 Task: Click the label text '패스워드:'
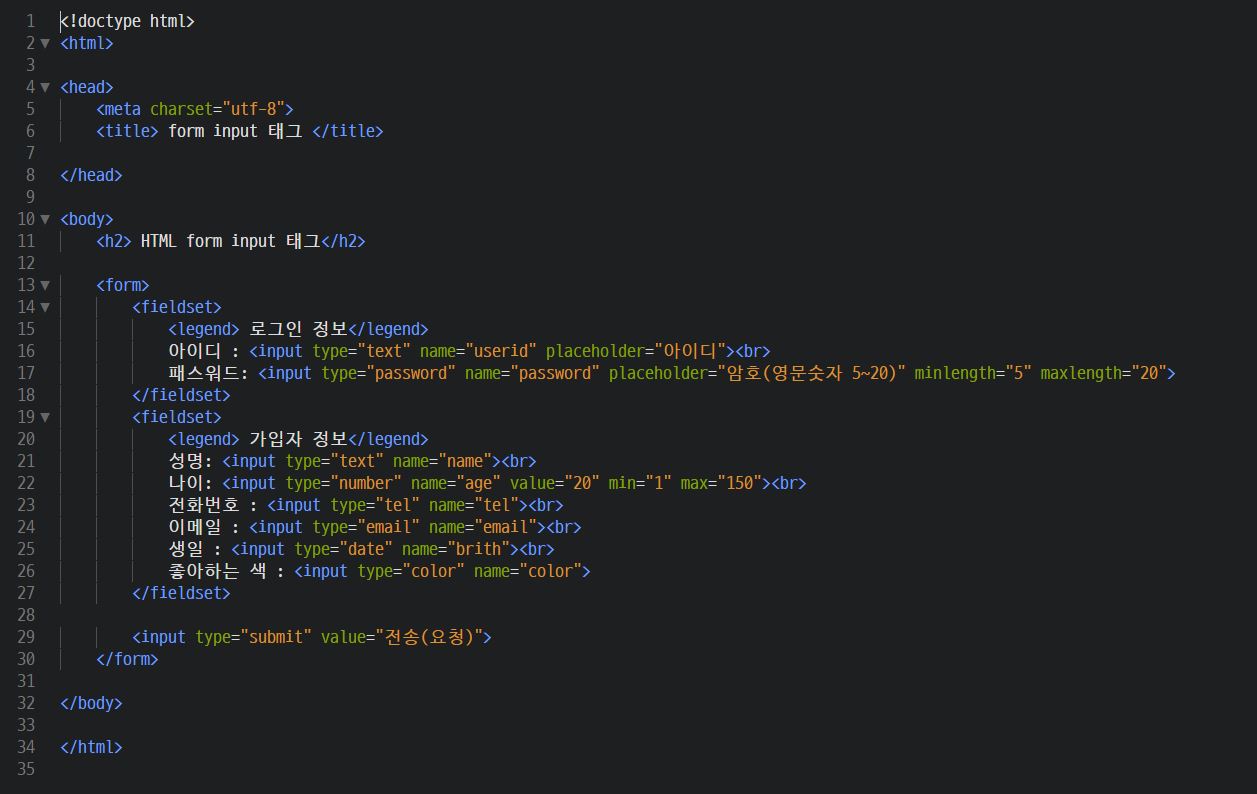pyautogui.click(x=208, y=373)
